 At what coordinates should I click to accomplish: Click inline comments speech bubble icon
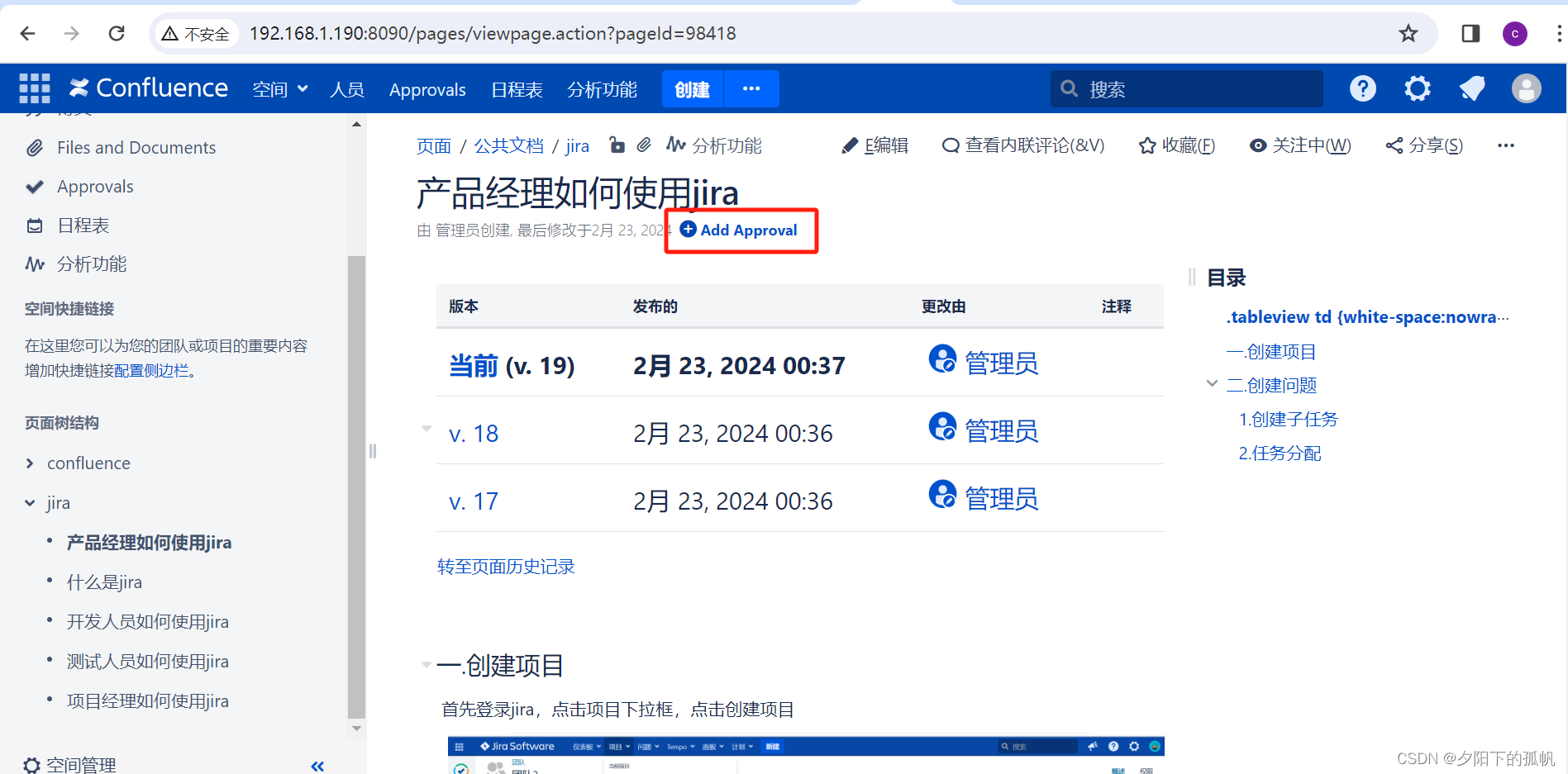coord(951,145)
